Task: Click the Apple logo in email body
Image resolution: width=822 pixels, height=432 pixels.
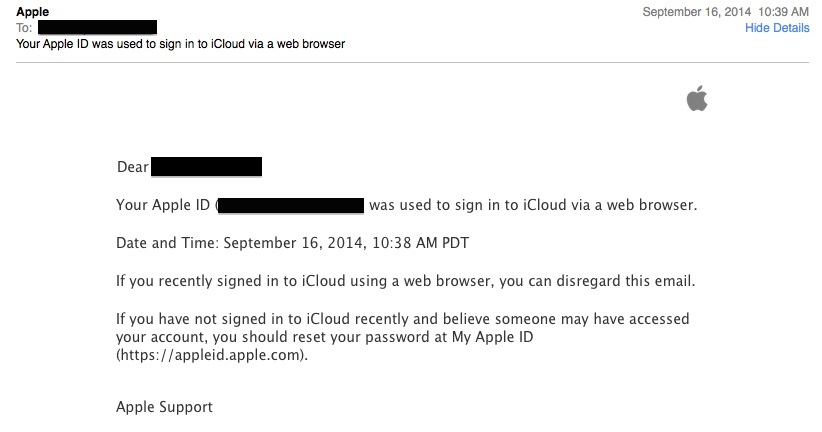Action: click(x=697, y=99)
